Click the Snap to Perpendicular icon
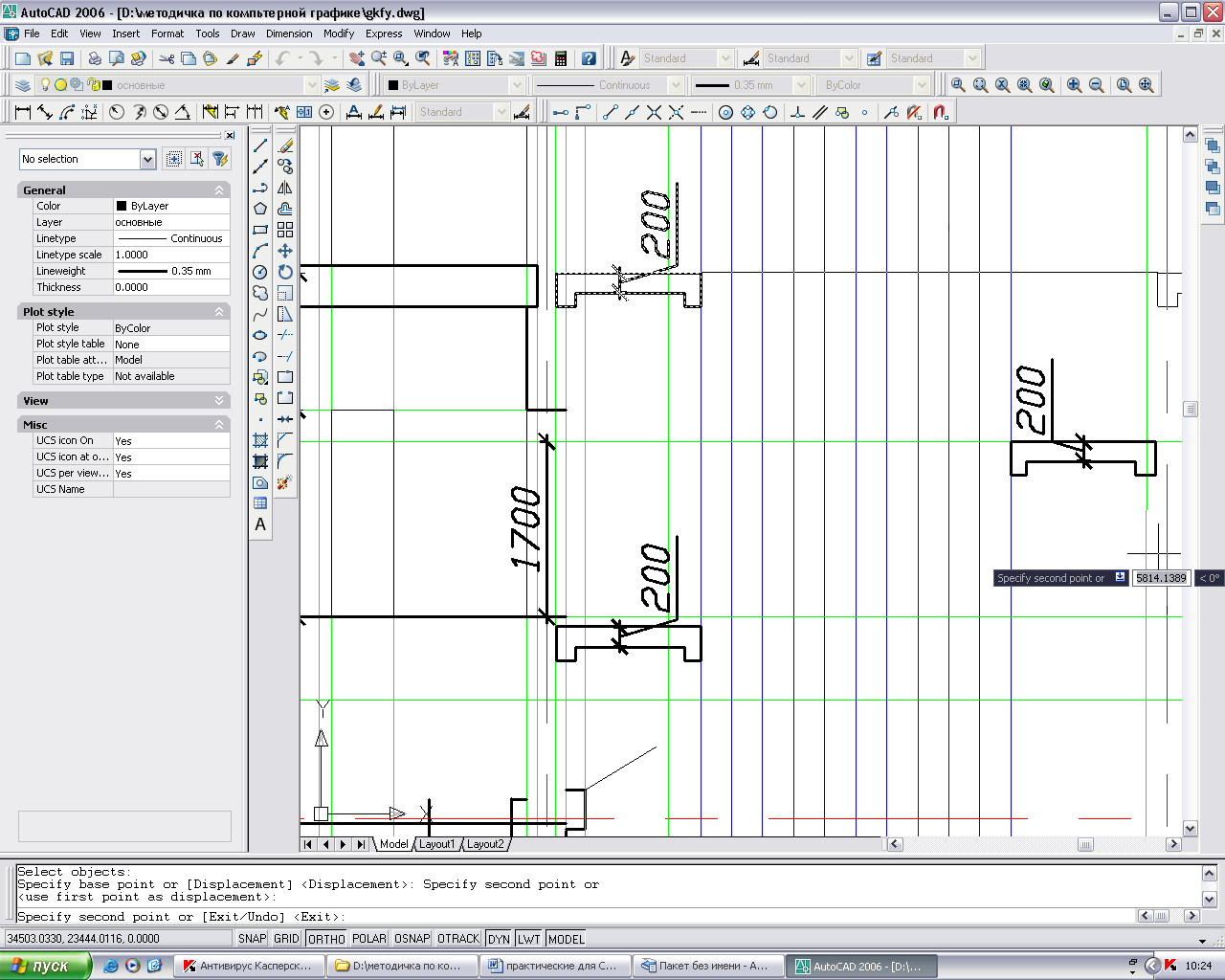This screenshot has width=1225, height=980. (797, 112)
